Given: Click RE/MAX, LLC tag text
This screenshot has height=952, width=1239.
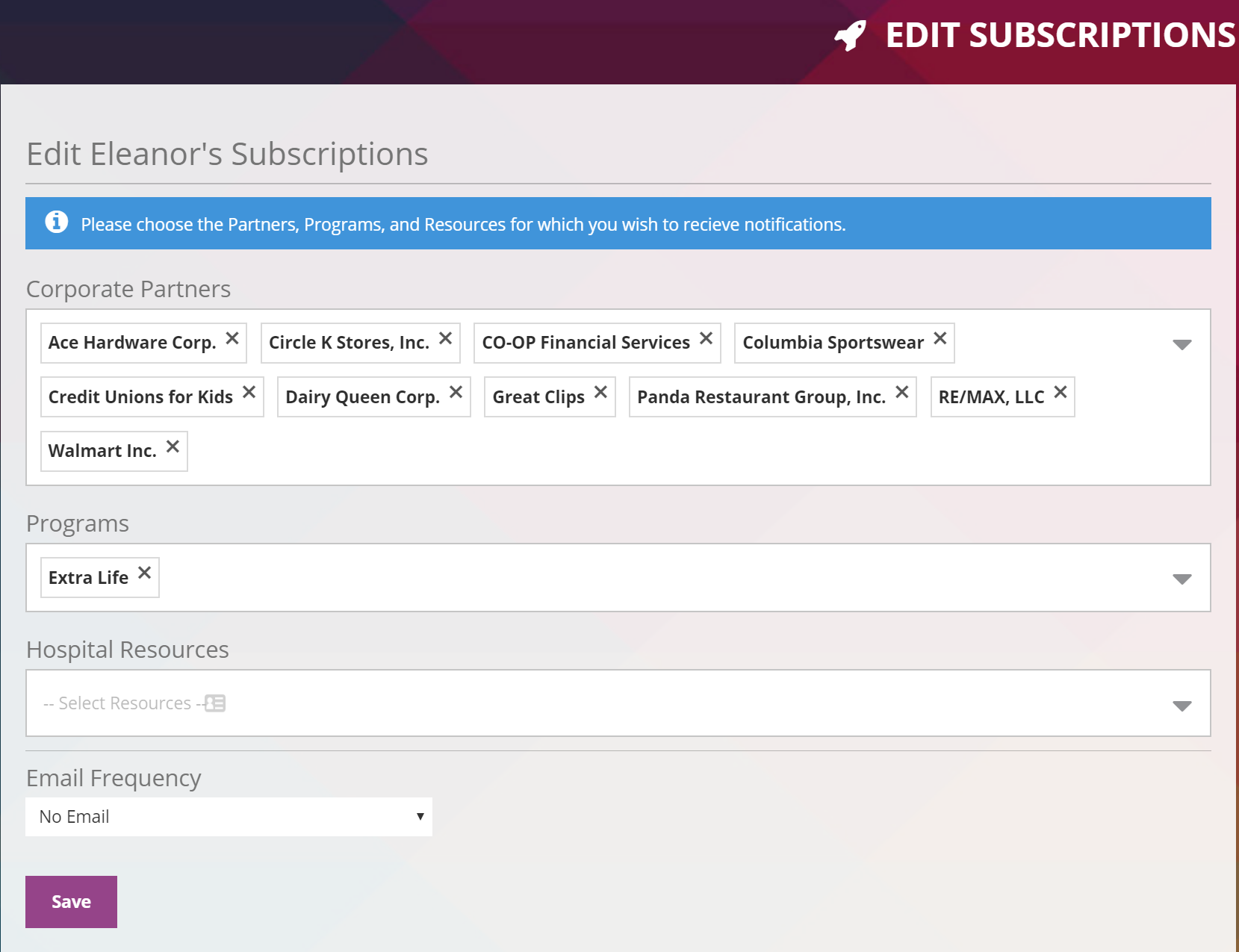Looking at the screenshot, I should (x=991, y=397).
